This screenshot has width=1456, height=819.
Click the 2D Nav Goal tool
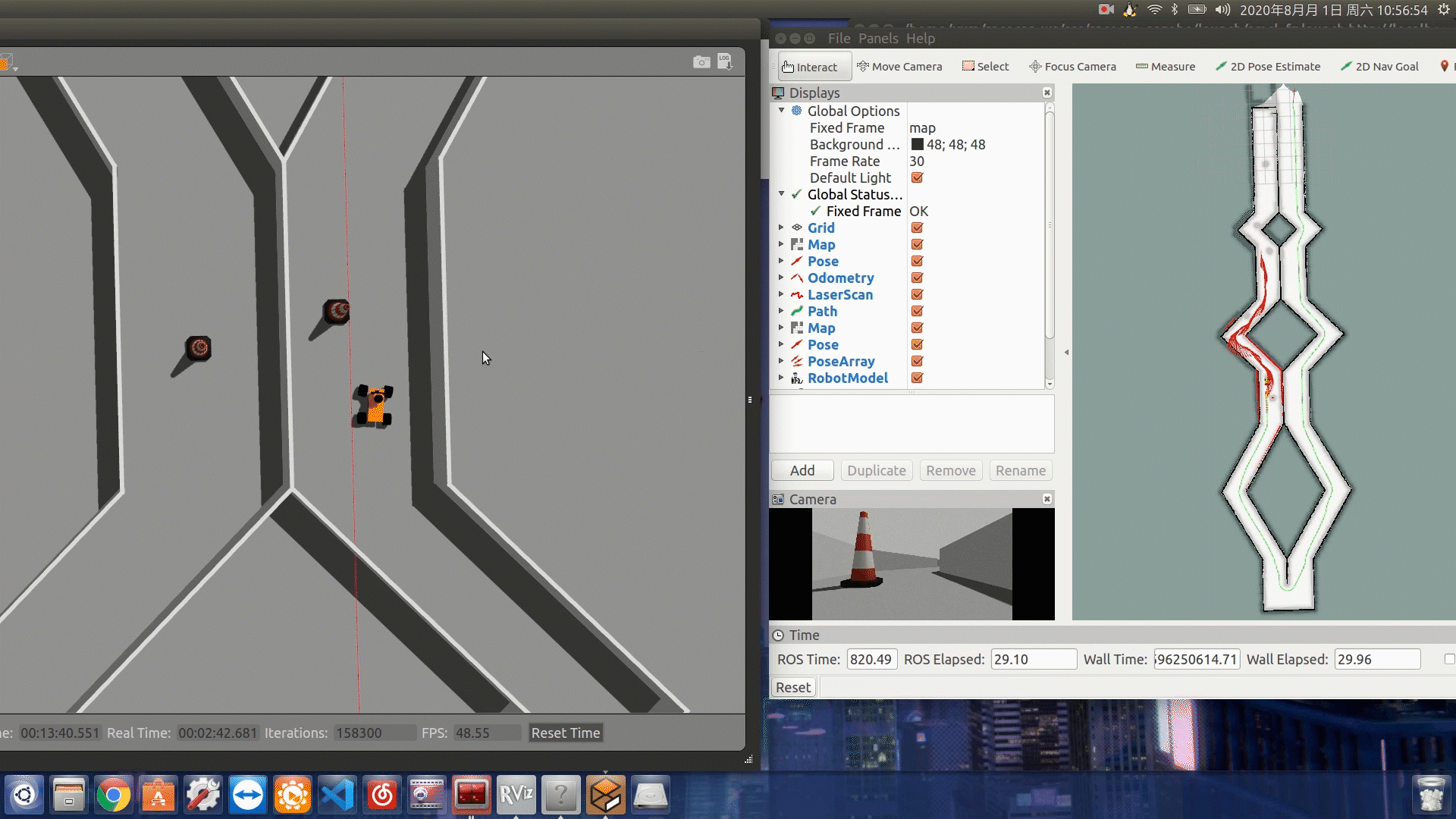tap(1379, 67)
